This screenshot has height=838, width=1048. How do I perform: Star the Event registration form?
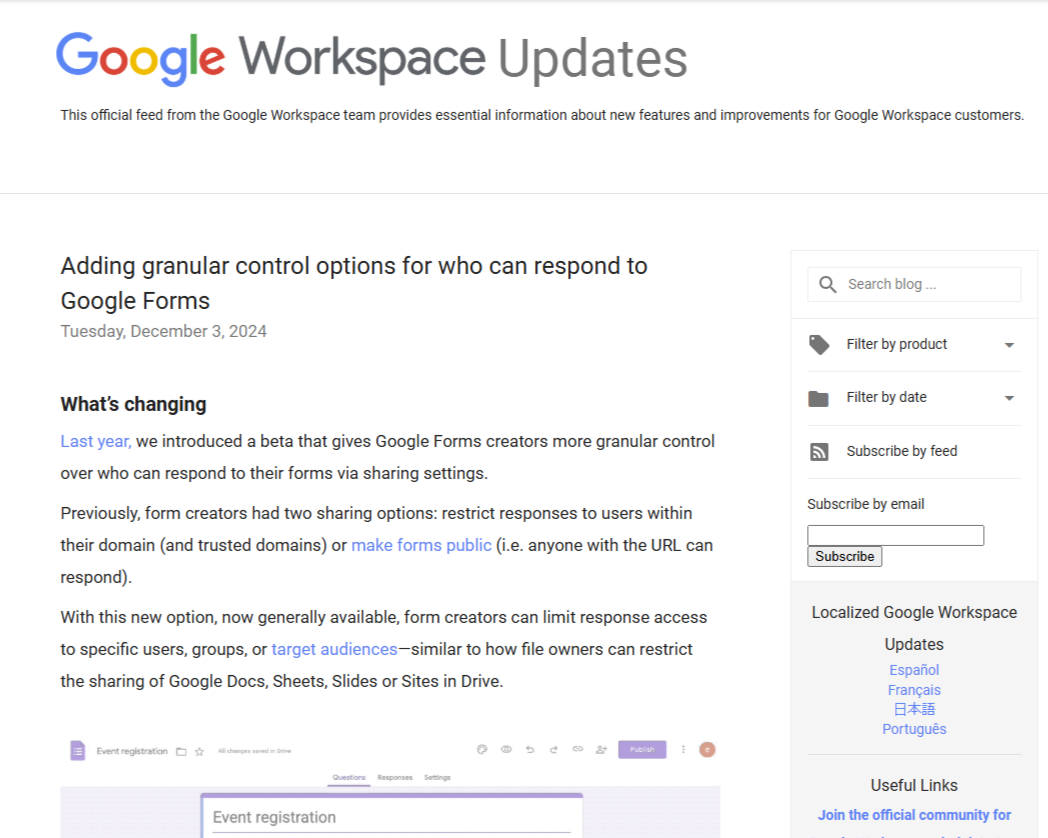[x=199, y=750]
